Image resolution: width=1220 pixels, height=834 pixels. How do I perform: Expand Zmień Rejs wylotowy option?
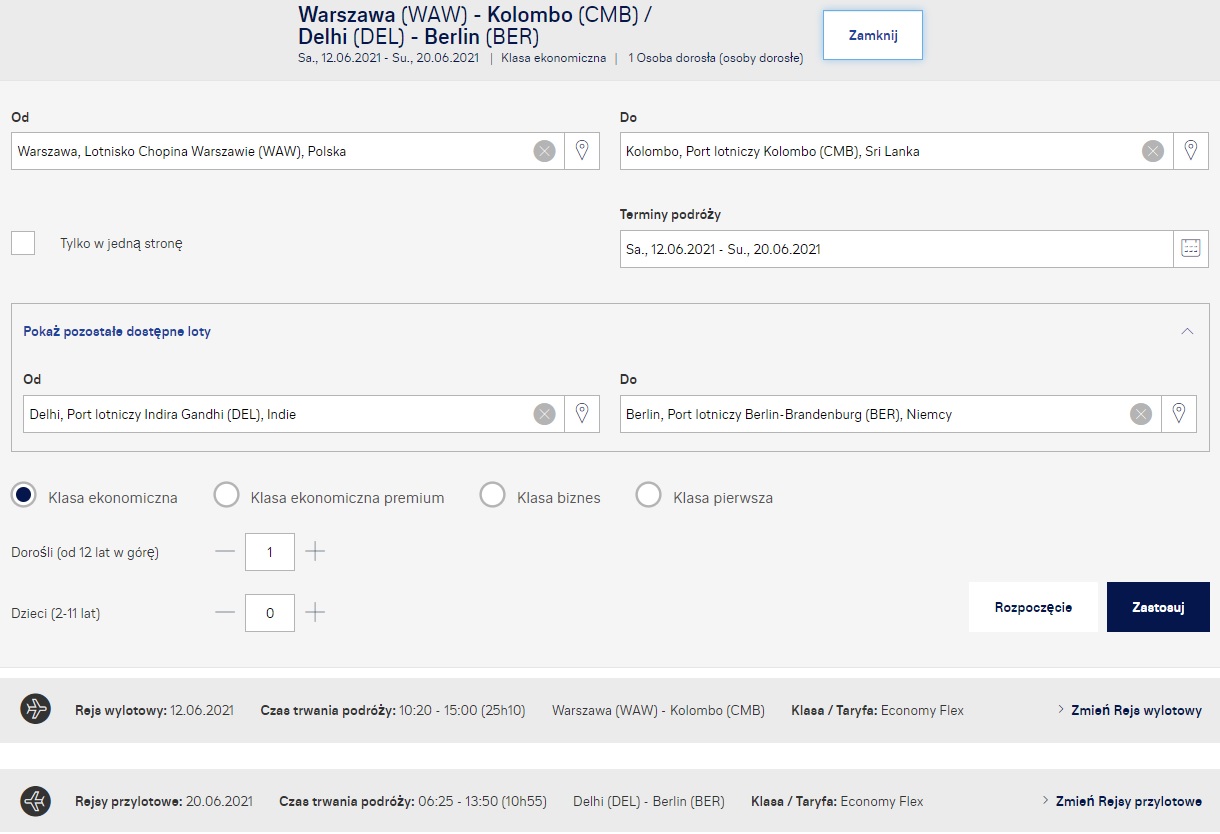pos(1129,710)
